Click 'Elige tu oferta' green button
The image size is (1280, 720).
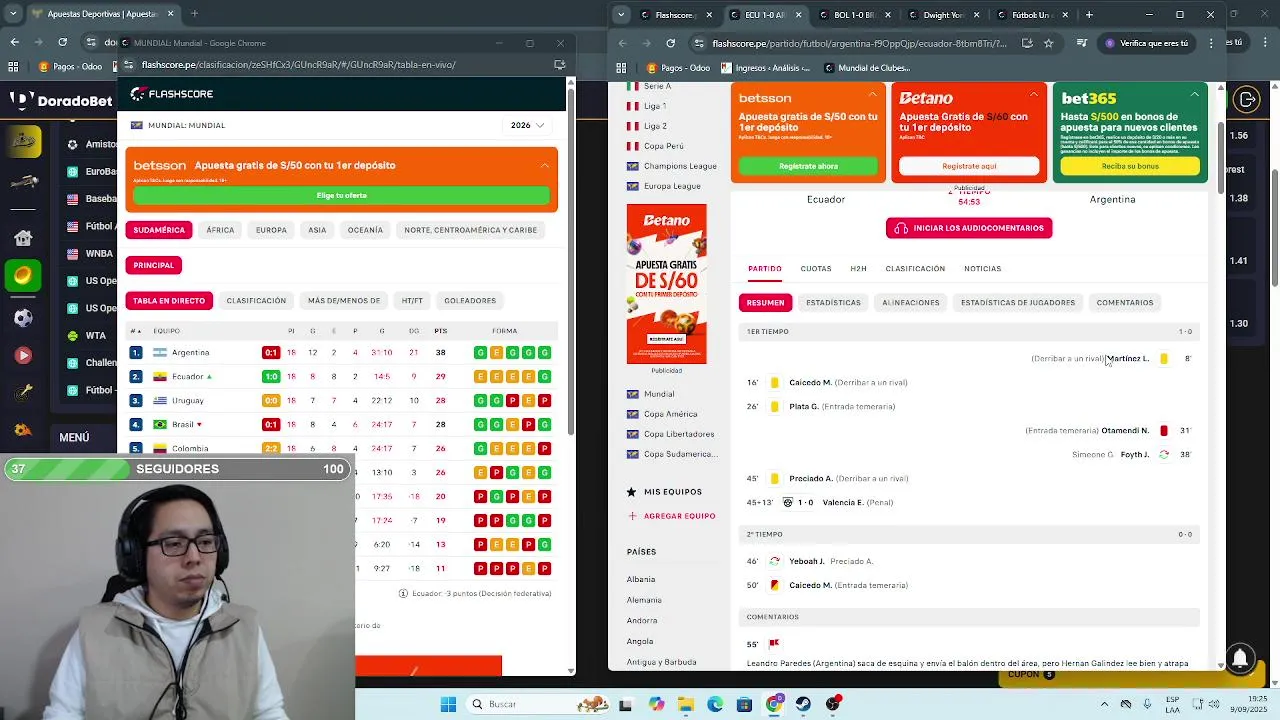point(342,195)
